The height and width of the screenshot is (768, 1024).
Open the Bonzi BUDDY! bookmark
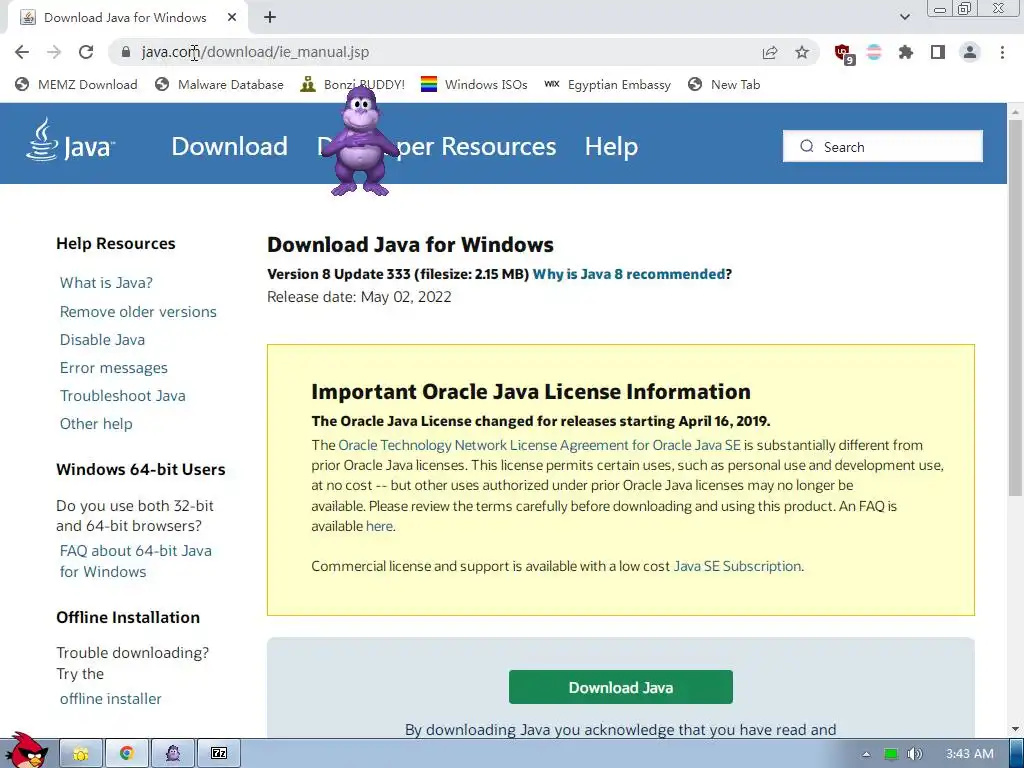point(353,85)
